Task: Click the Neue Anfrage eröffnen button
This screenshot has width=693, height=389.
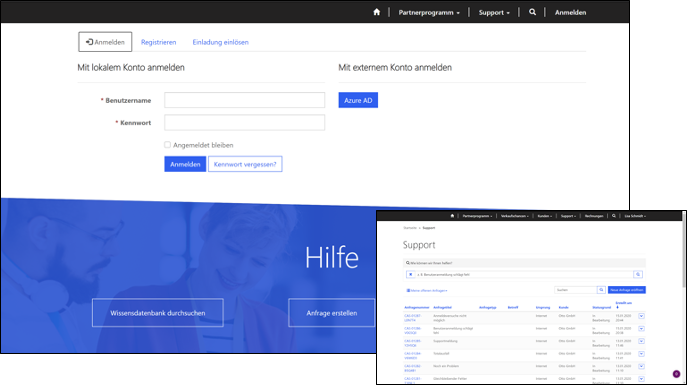Action: coord(627,290)
